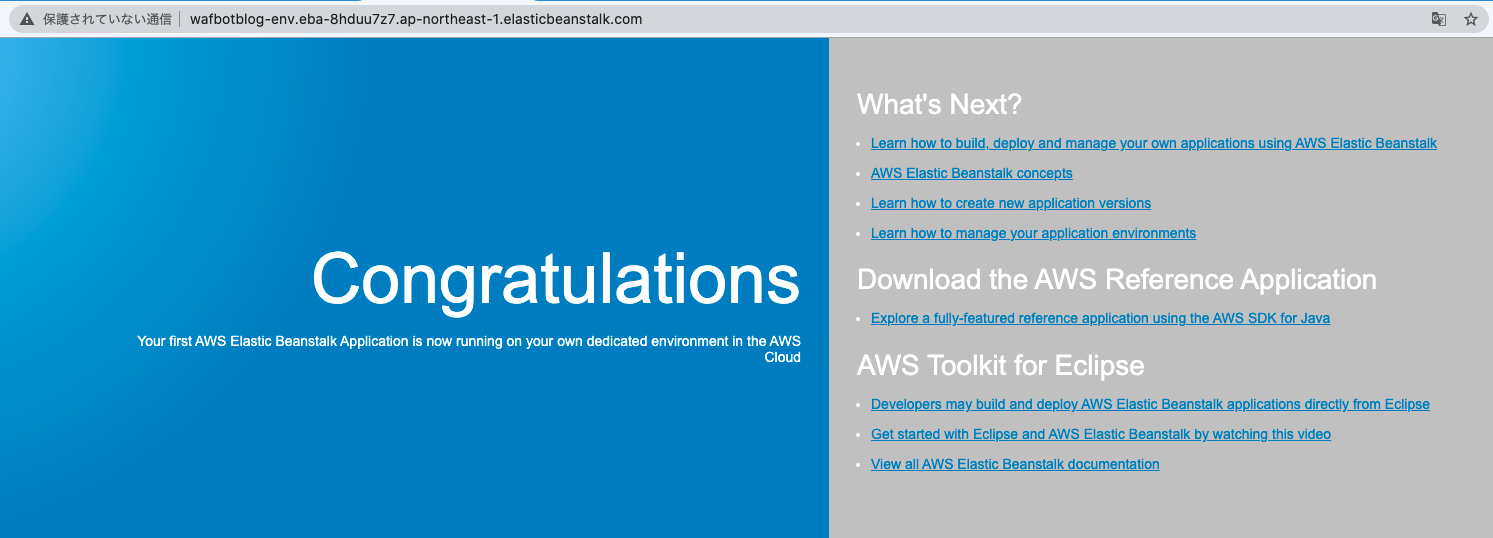View all AWS Elastic Beanstalk documentation link
The height and width of the screenshot is (538, 1493).
1015,464
